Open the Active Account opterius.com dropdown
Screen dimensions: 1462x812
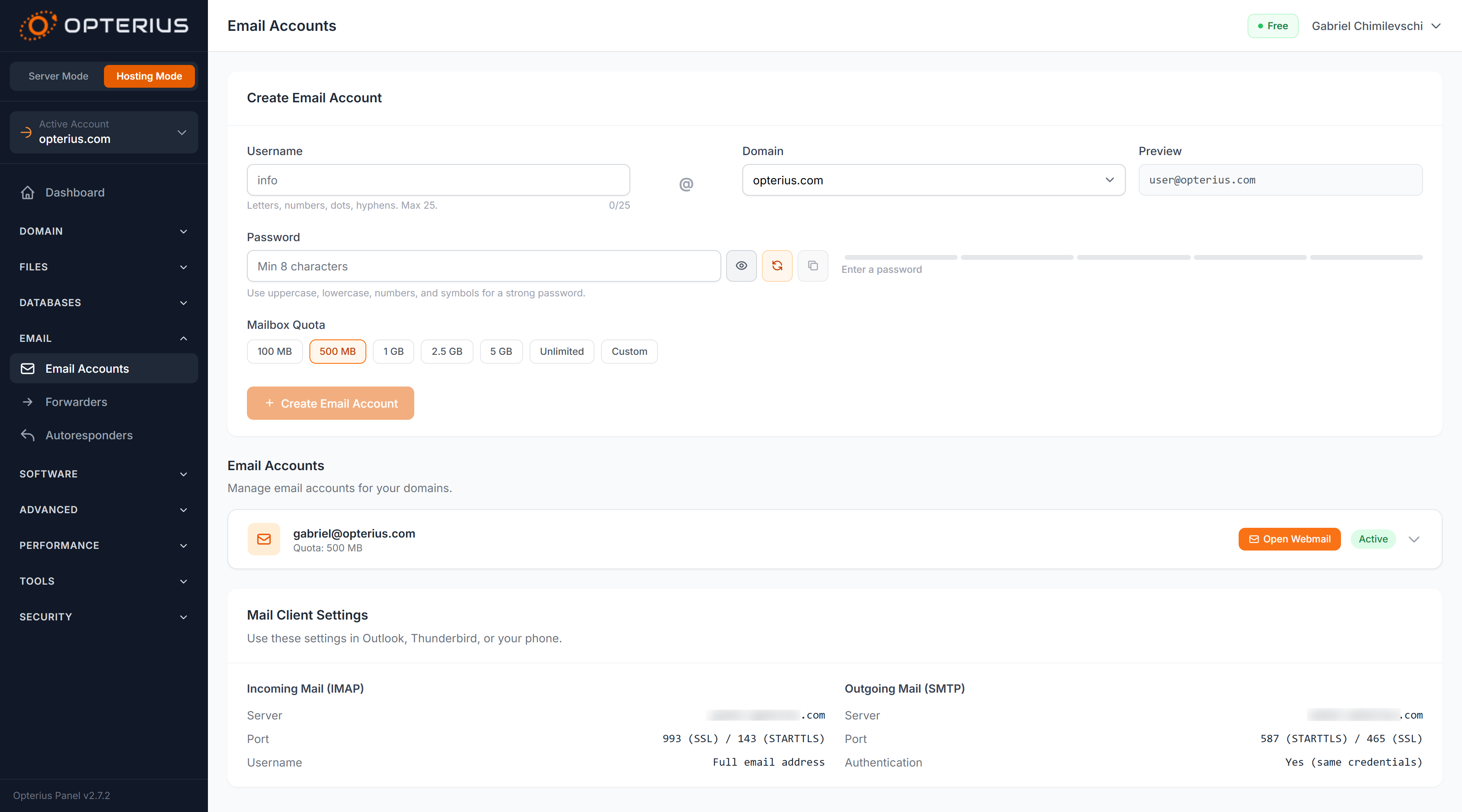tap(104, 132)
